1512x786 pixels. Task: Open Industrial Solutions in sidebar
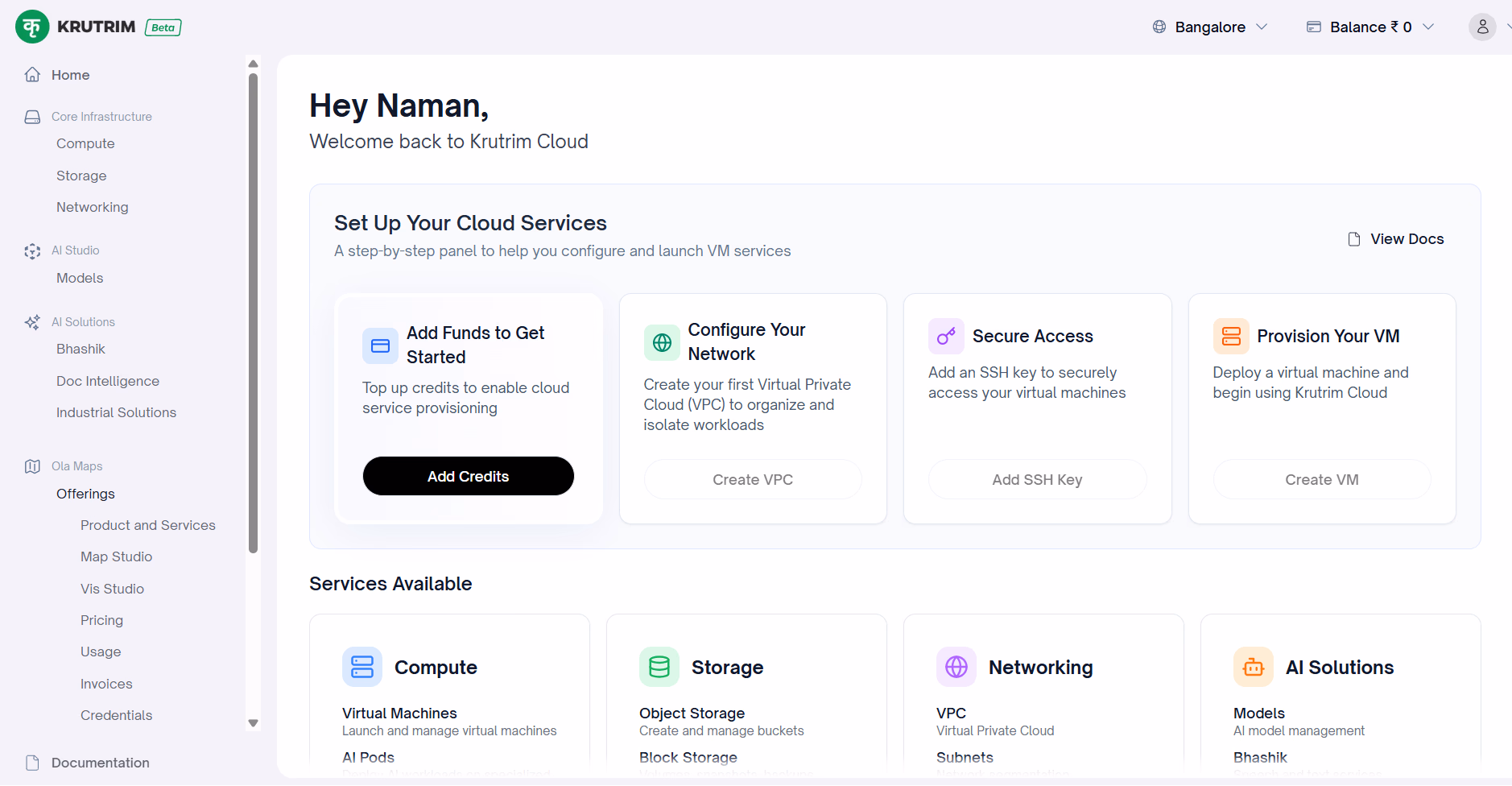click(116, 412)
